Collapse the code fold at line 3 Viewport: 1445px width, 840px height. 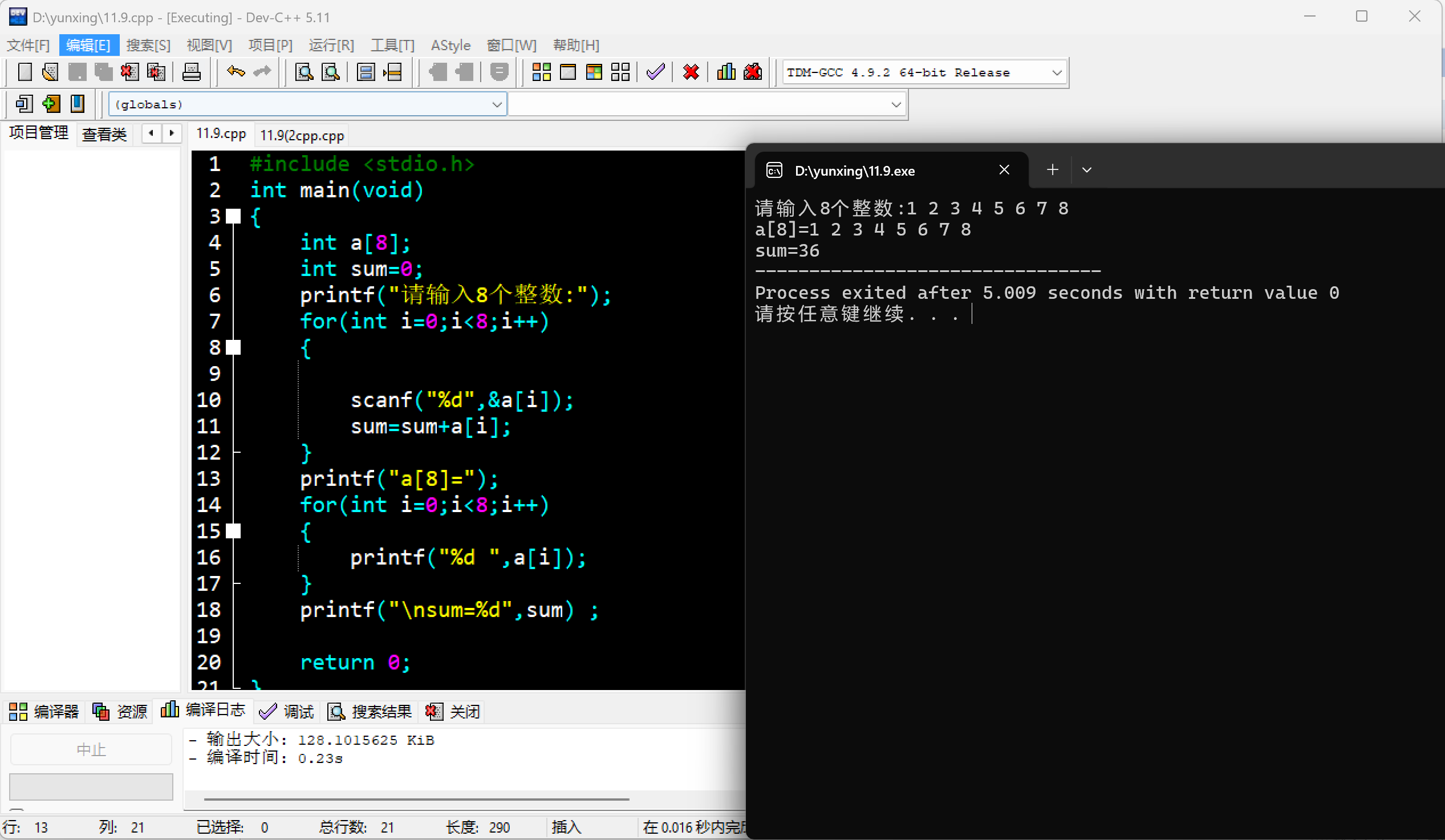pyautogui.click(x=233, y=216)
